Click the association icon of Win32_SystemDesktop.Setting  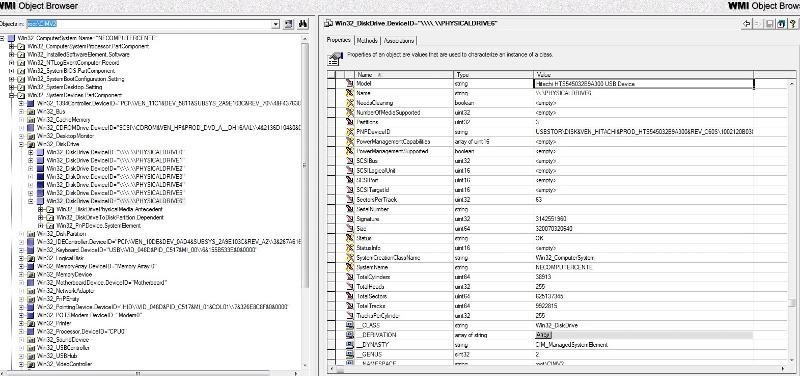pyautogui.click(x=21, y=87)
